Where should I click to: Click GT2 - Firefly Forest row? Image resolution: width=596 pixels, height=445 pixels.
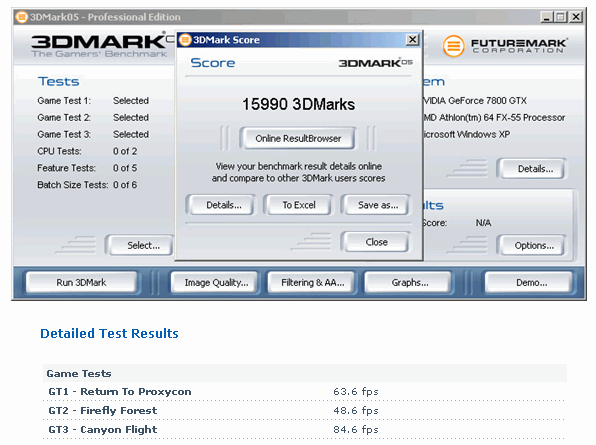(304, 410)
